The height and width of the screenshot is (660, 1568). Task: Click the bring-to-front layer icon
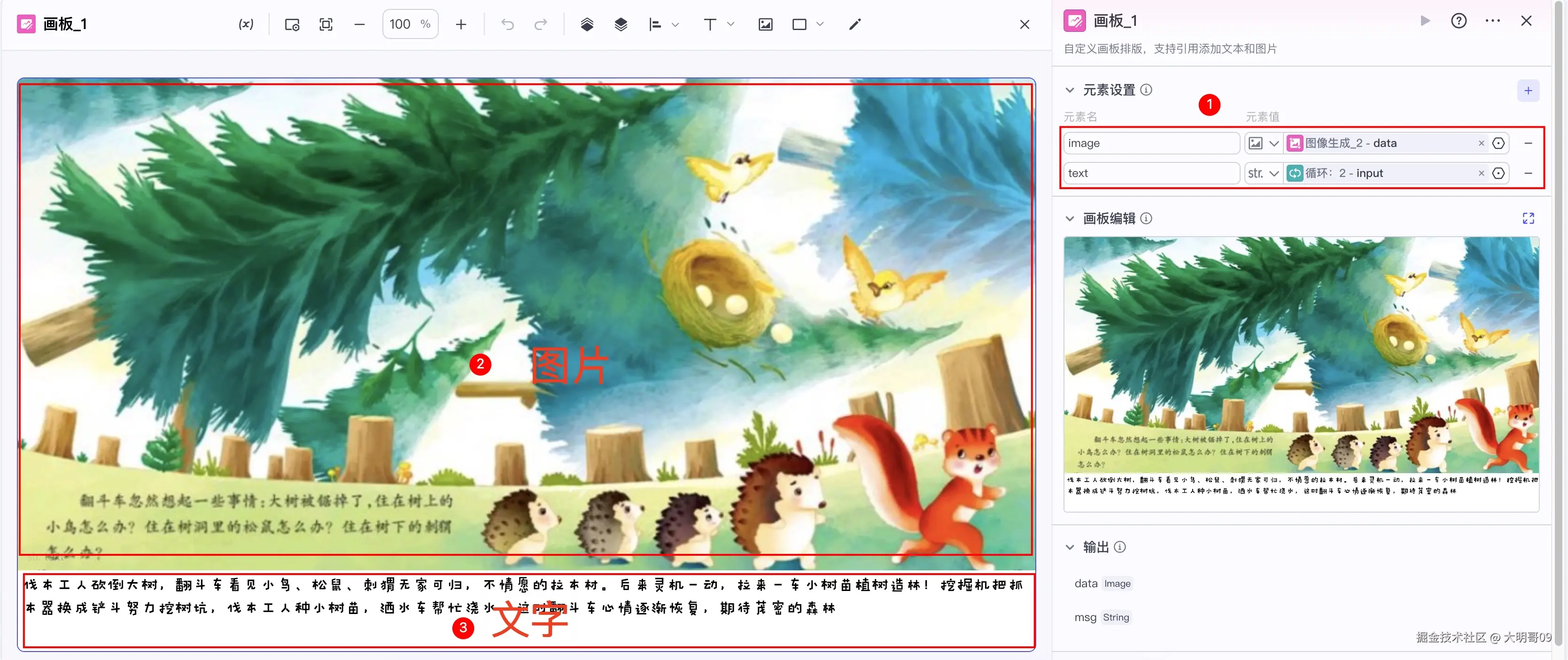tap(587, 24)
